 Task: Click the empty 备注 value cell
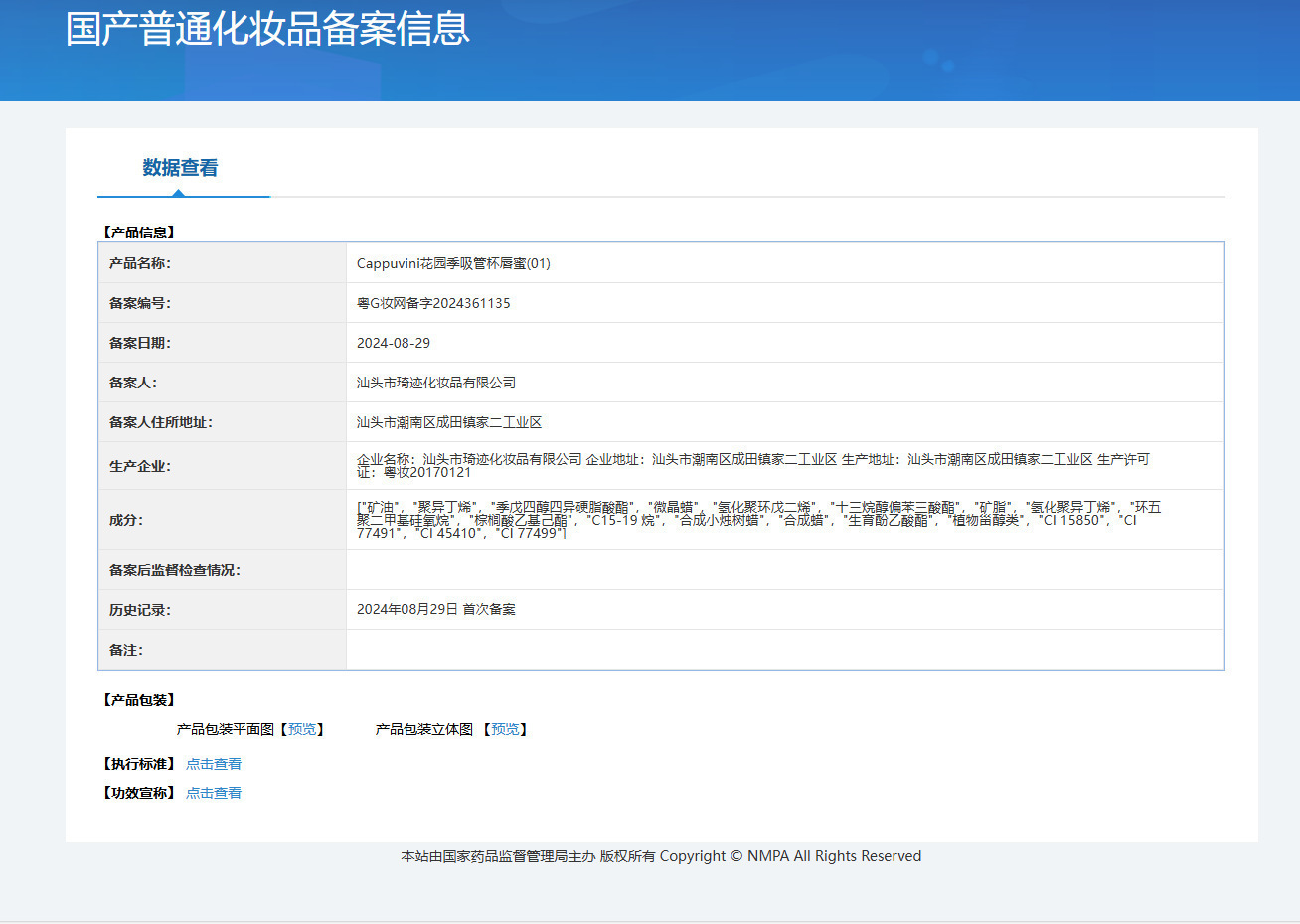pyautogui.click(x=784, y=650)
